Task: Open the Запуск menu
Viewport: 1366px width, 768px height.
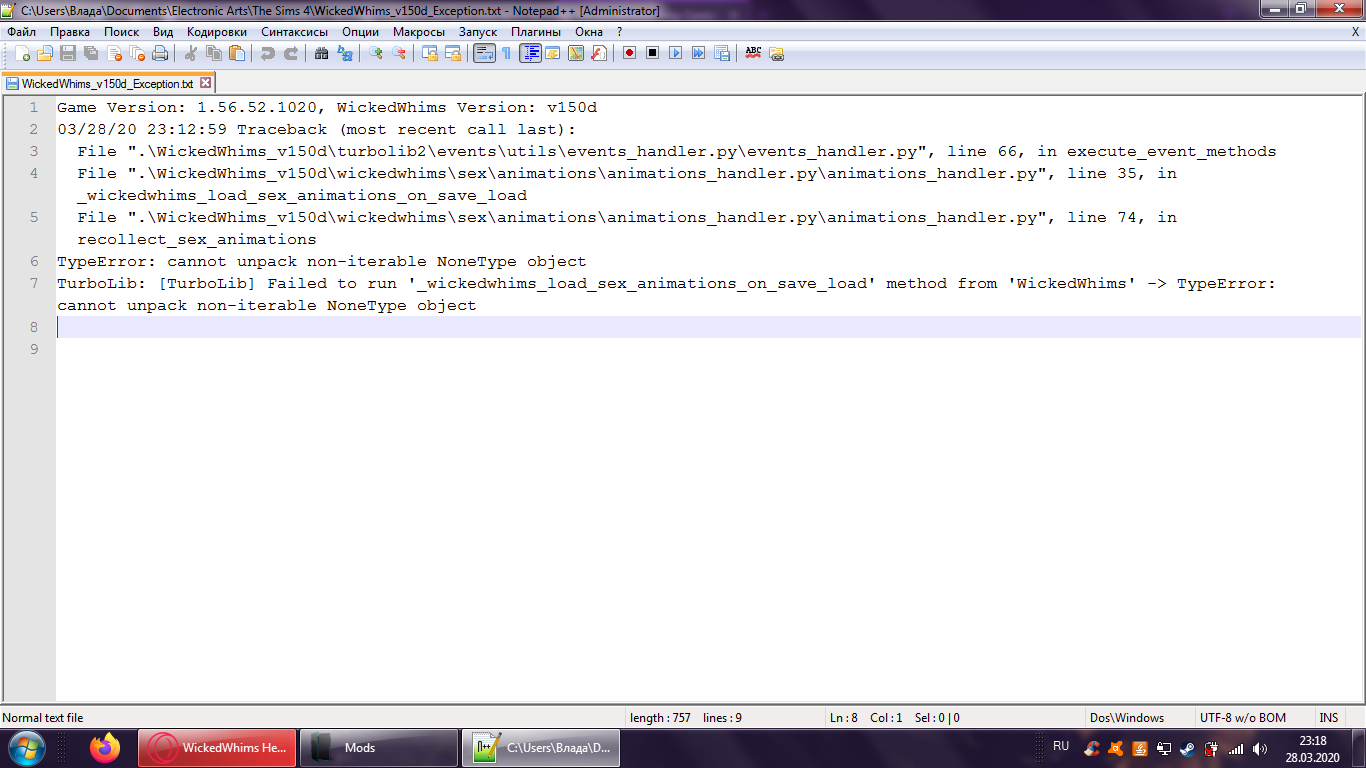Action: 478,32
